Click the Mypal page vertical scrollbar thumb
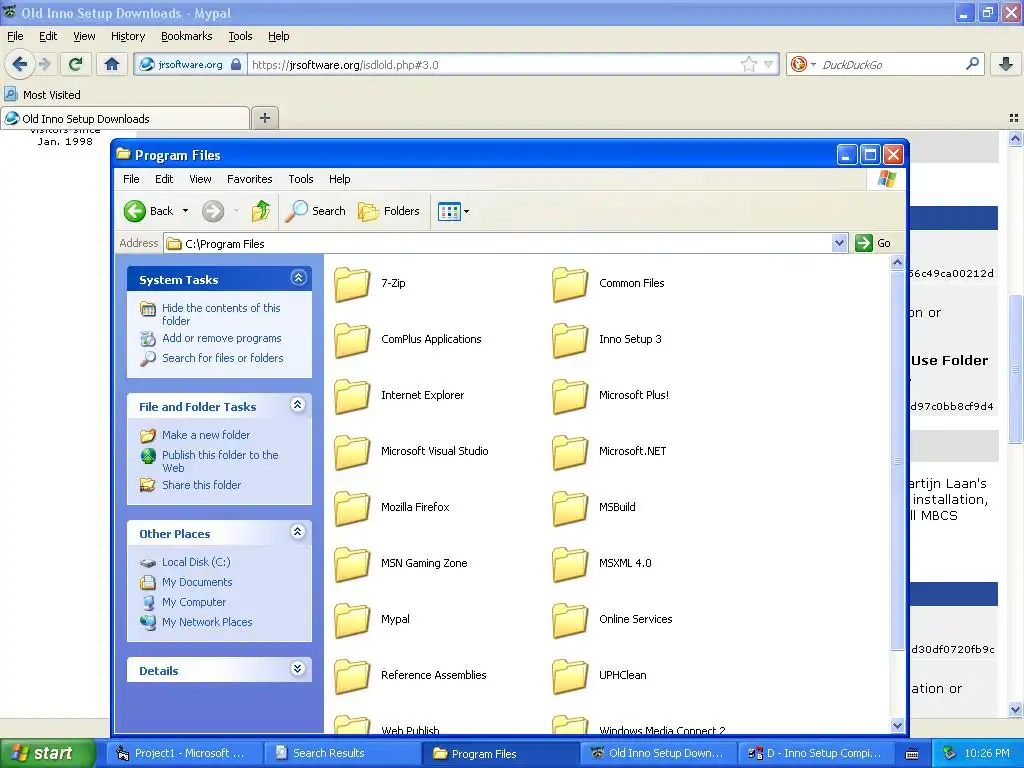Screen dimensions: 1024x768 pyautogui.click(x=1015, y=370)
